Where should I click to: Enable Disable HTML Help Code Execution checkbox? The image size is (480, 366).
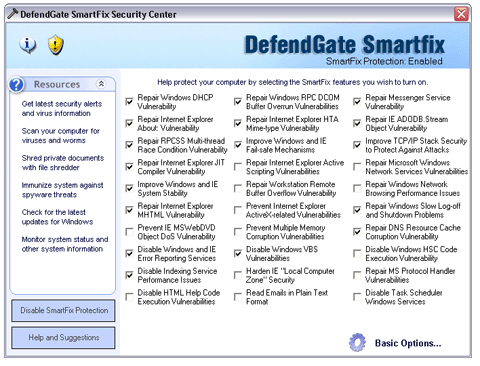click(129, 296)
